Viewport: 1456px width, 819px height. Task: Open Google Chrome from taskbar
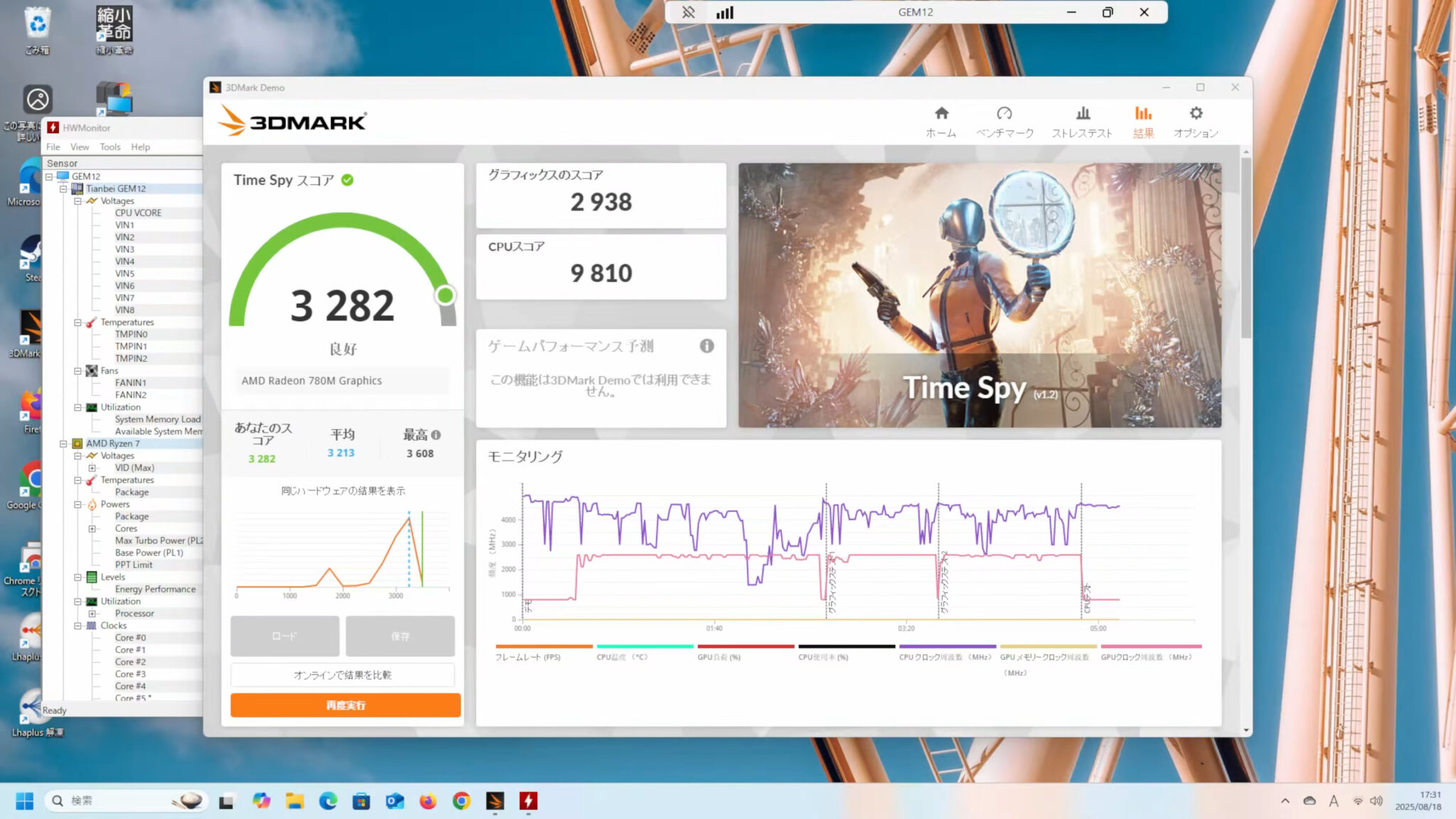461,801
